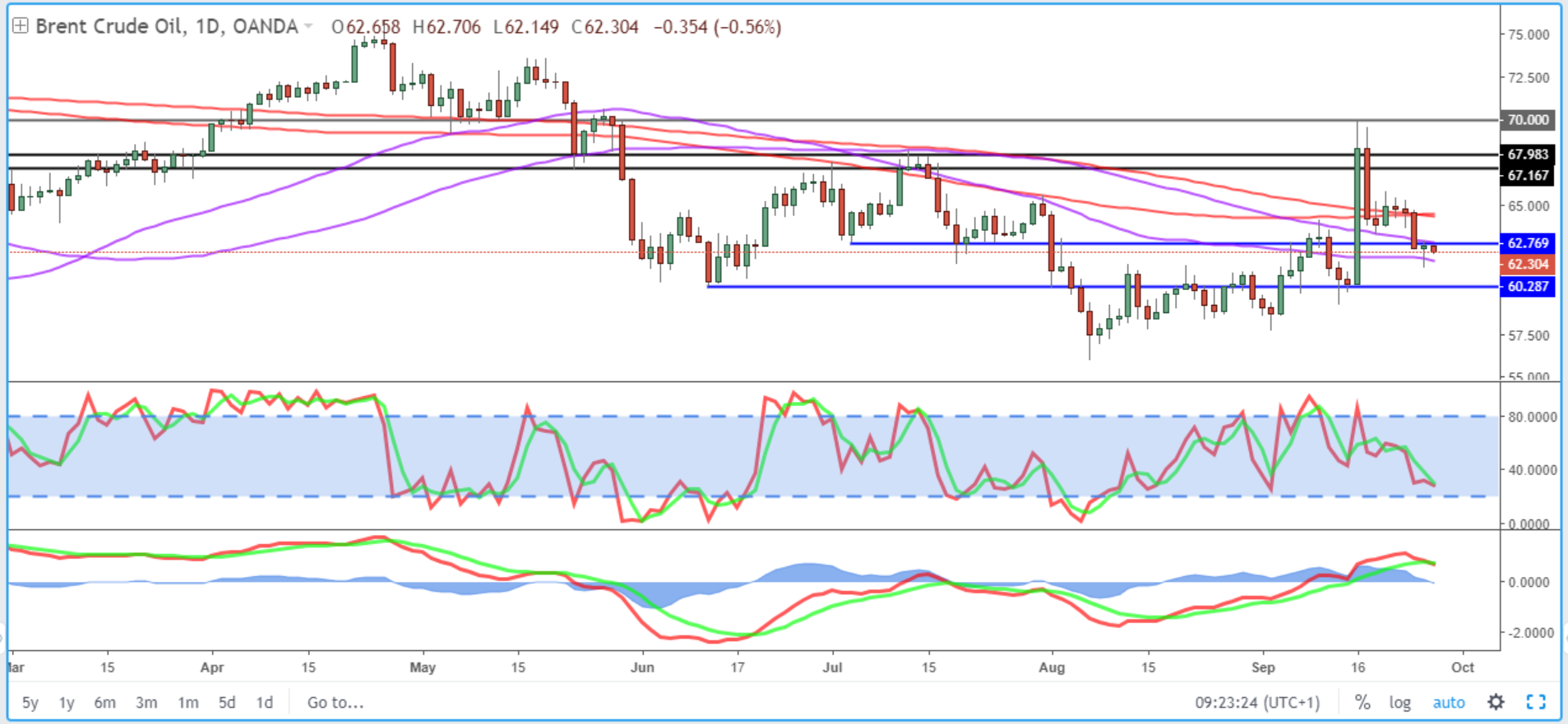1568x724 pixels.
Task: Click the Oct label on time axis
Action: click(1463, 667)
